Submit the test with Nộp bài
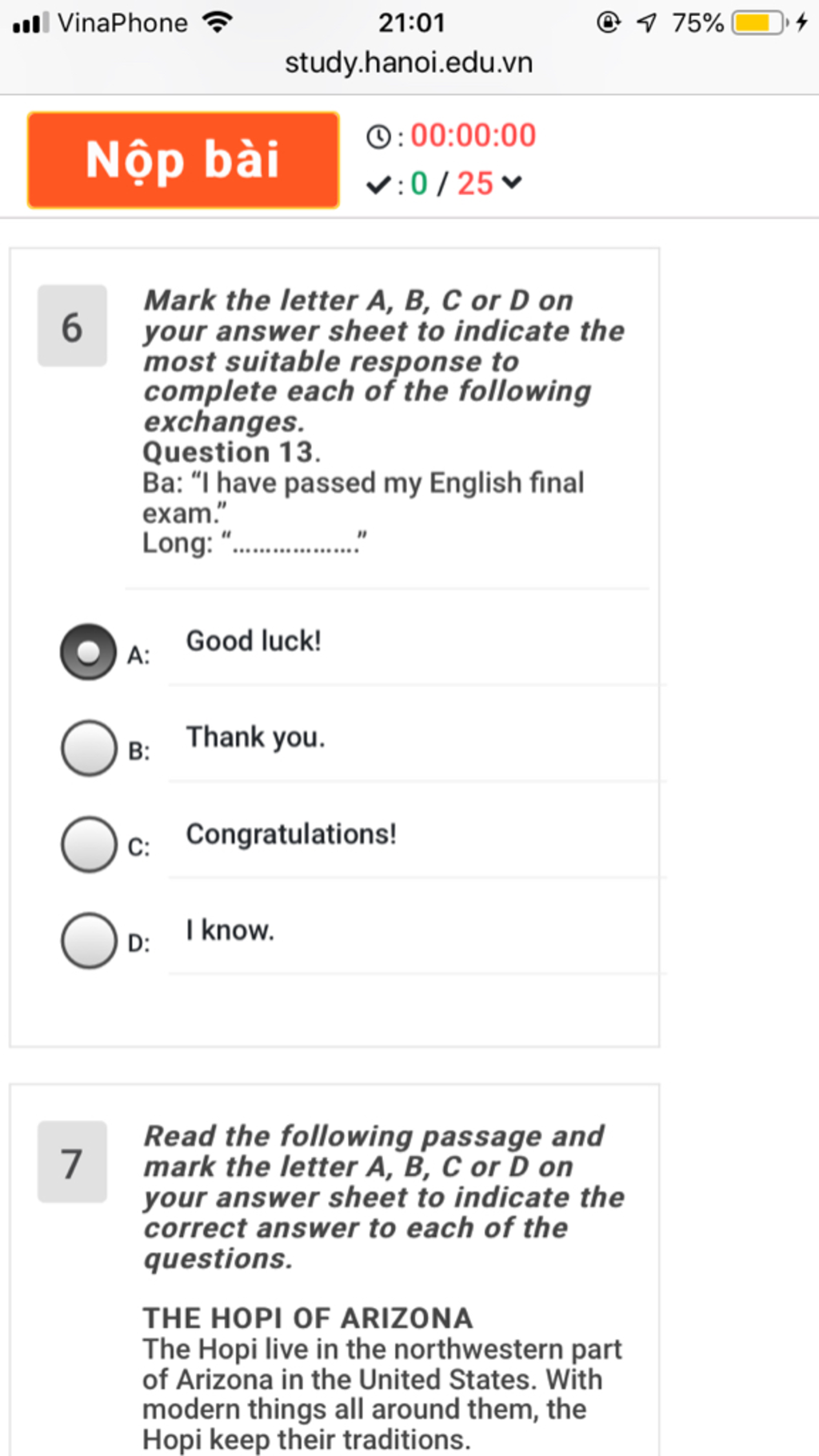Screen dimensions: 819x1456 (183, 160)
